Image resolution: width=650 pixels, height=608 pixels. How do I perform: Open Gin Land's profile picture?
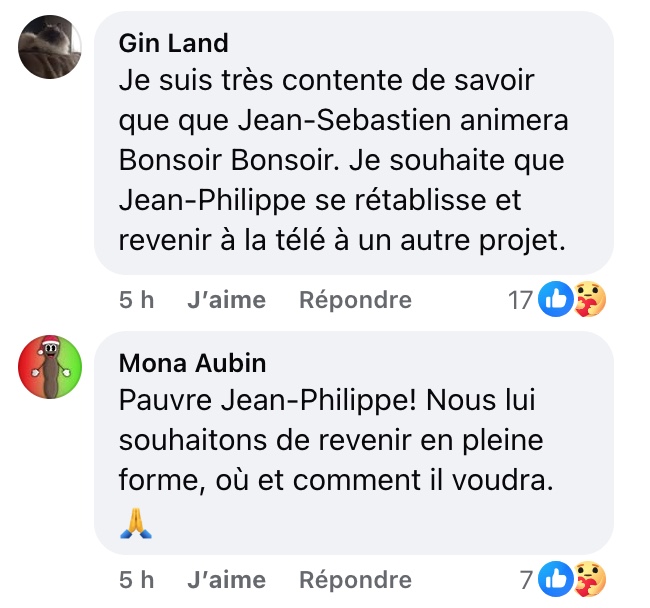click(x=51, y=47)
